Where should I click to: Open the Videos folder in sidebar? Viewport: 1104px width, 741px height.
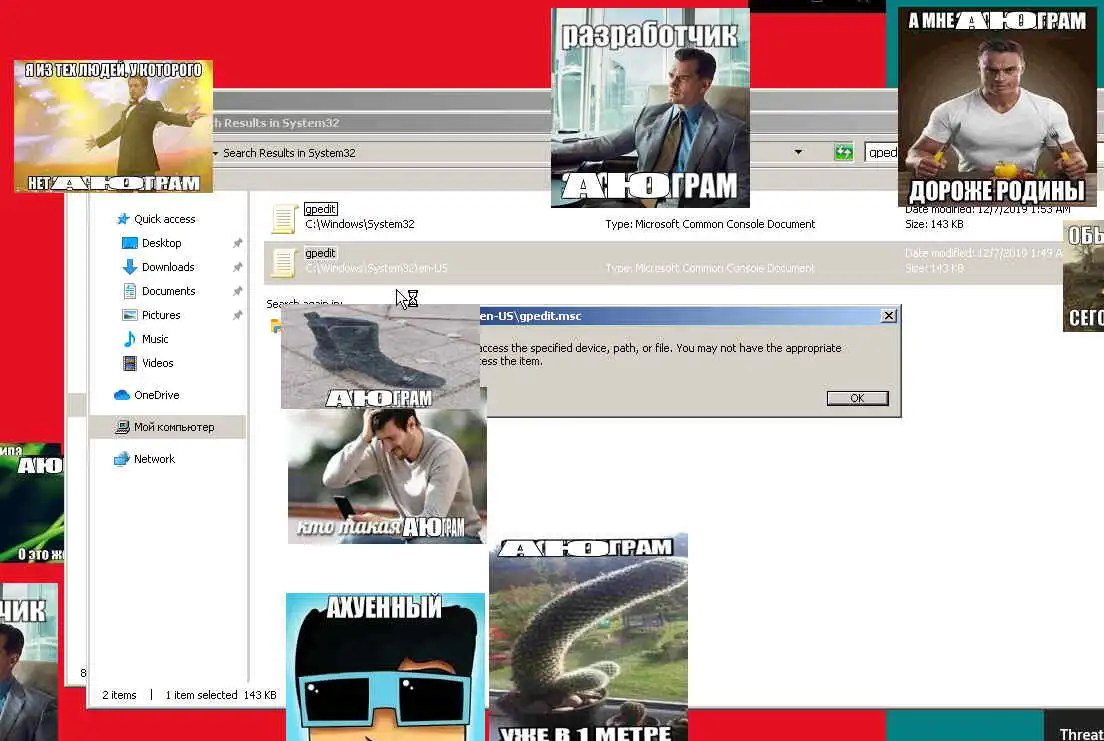[x=157, y=363]
